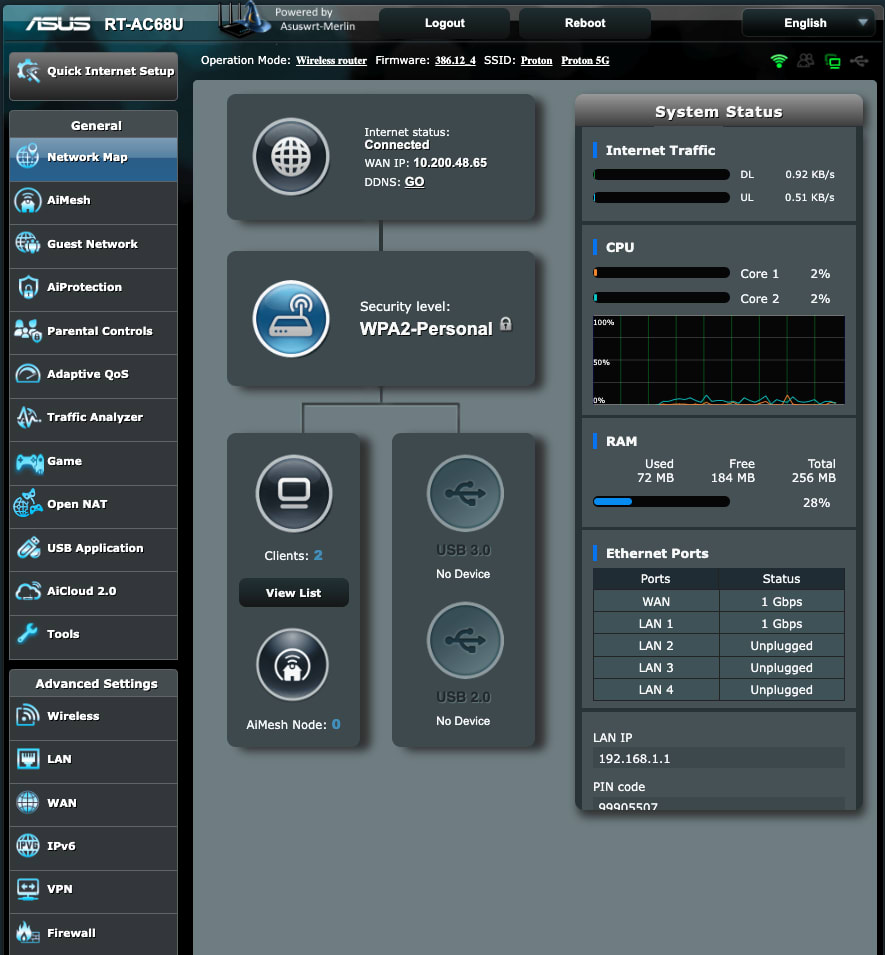Click the RAM usage progress bar
885x955 pixels.
661,502
